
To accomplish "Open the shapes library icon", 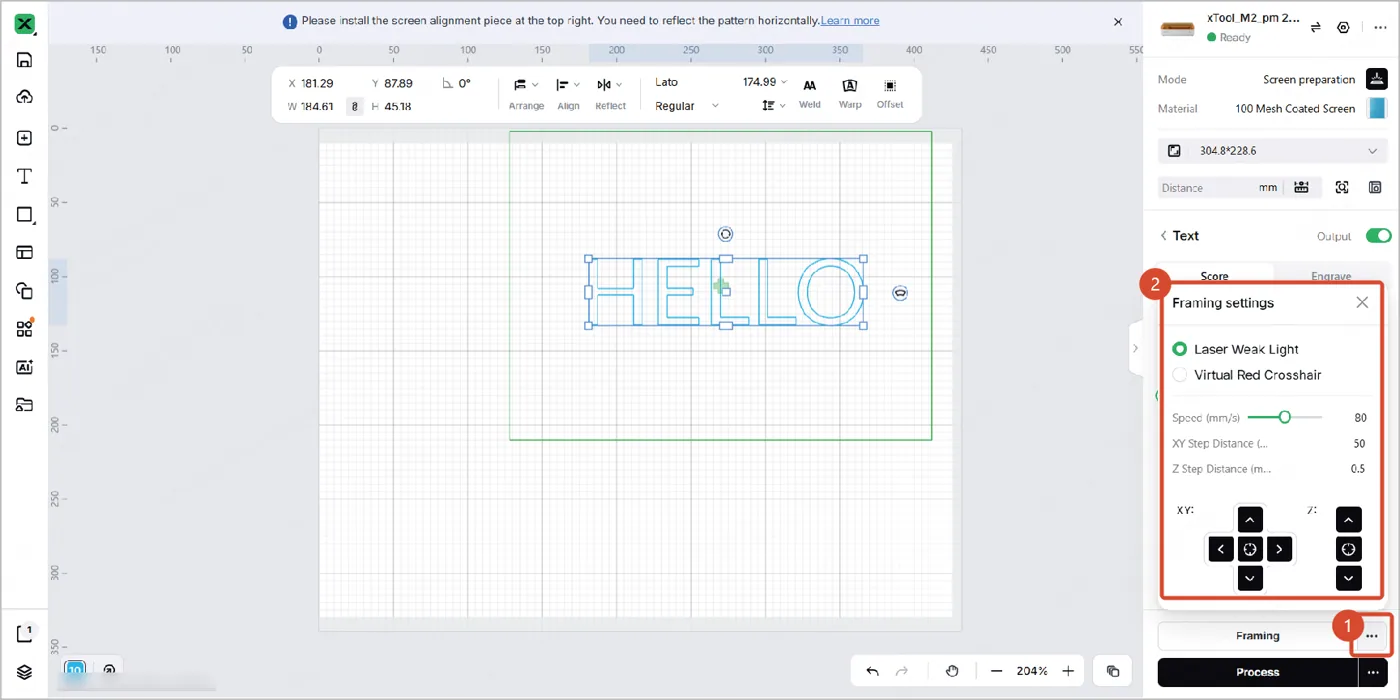I will 25,291.
